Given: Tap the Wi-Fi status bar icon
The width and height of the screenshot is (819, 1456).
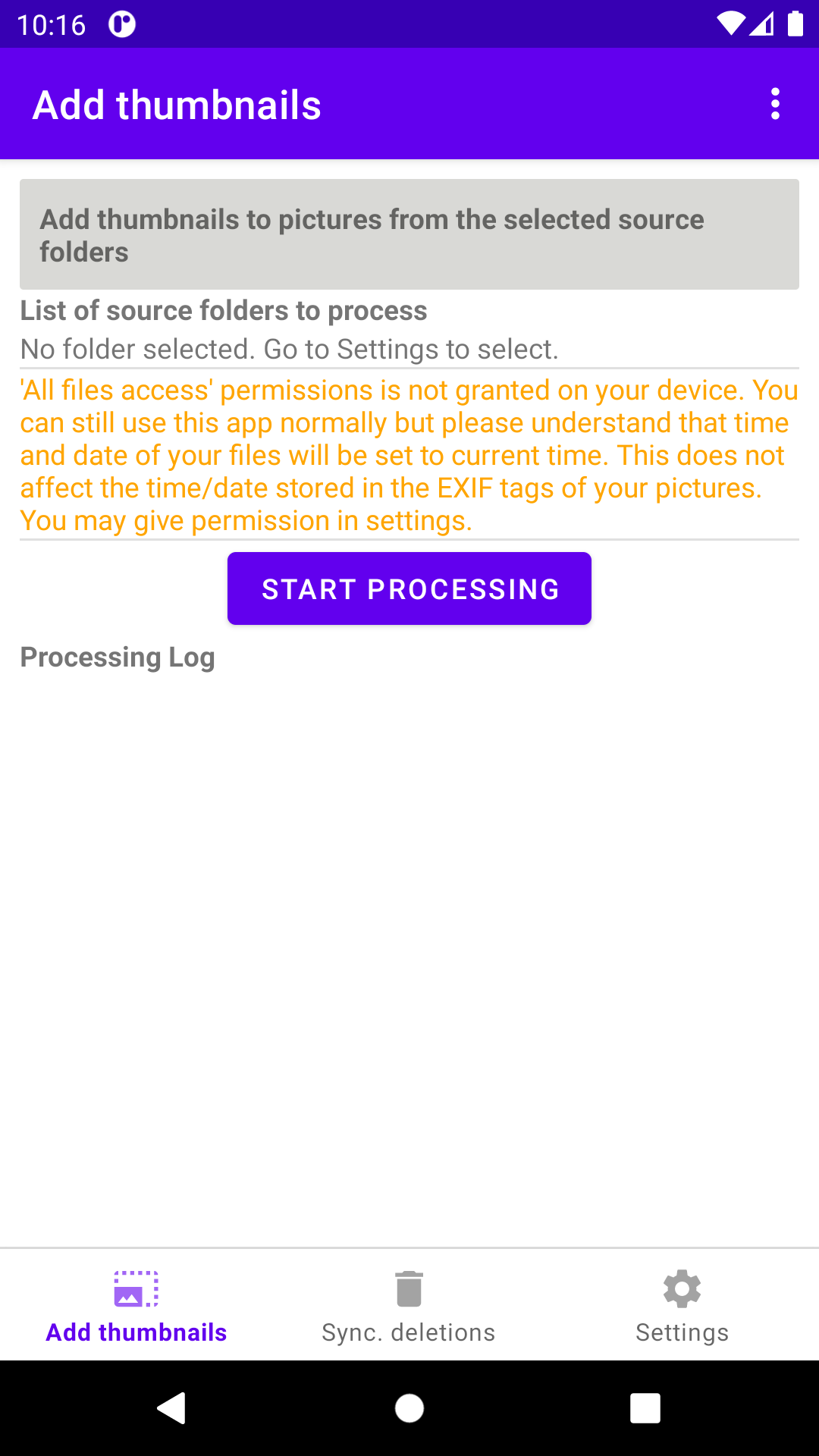Looking at the screenshot, I should [x=730, y=24].
